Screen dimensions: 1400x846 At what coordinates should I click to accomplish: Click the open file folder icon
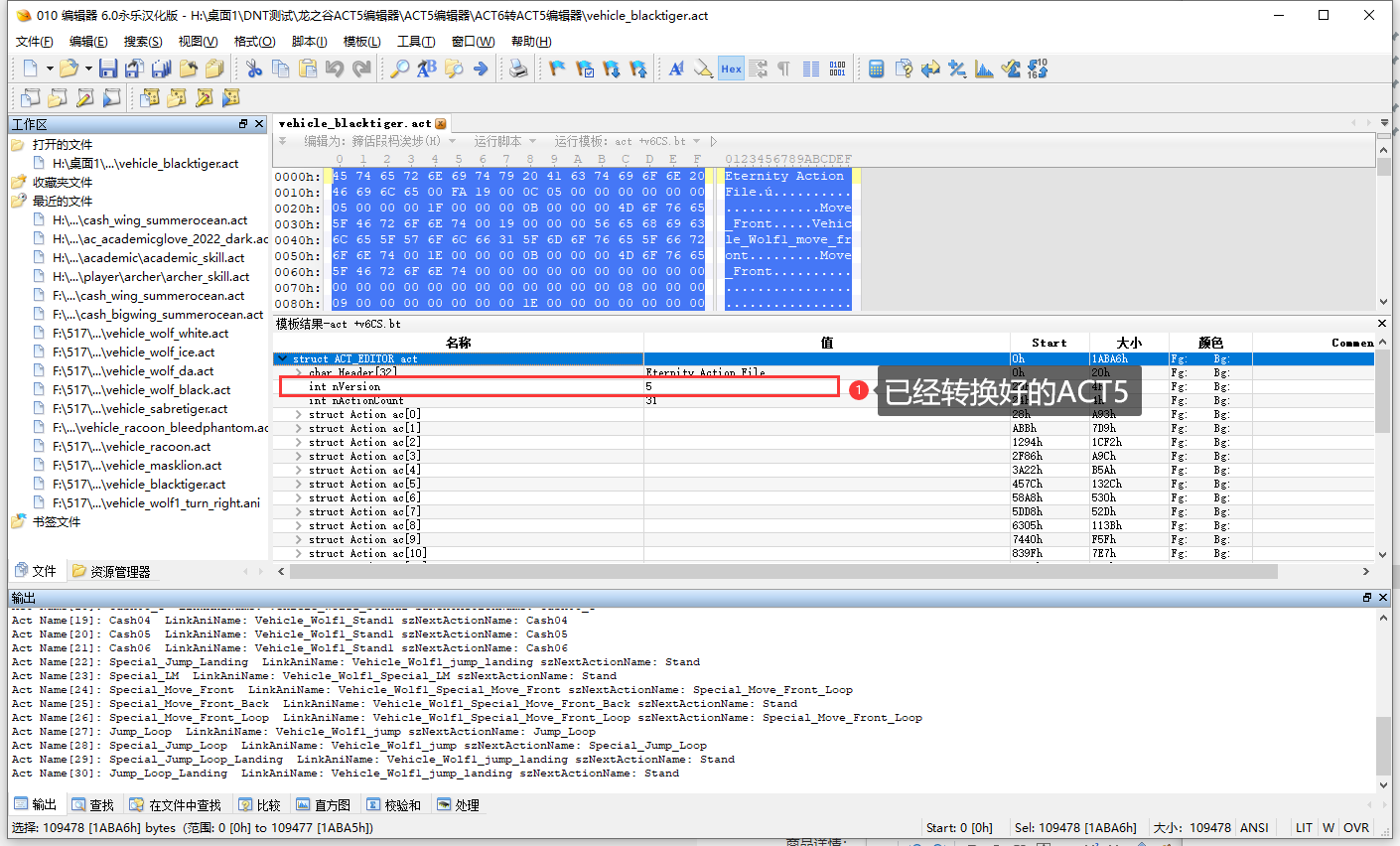click(x=69, y=69)
